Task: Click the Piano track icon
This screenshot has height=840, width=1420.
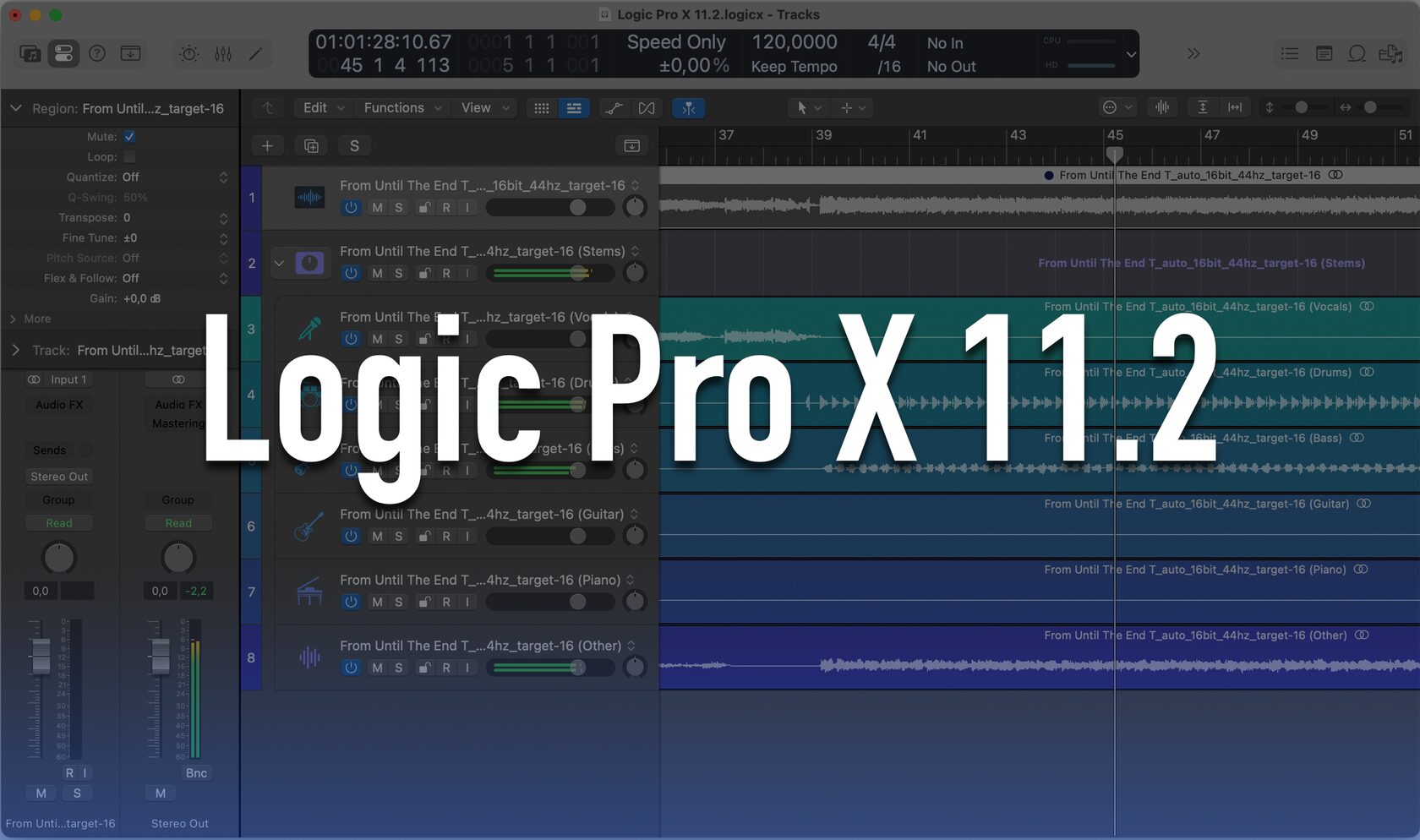Action: point(309,592)
